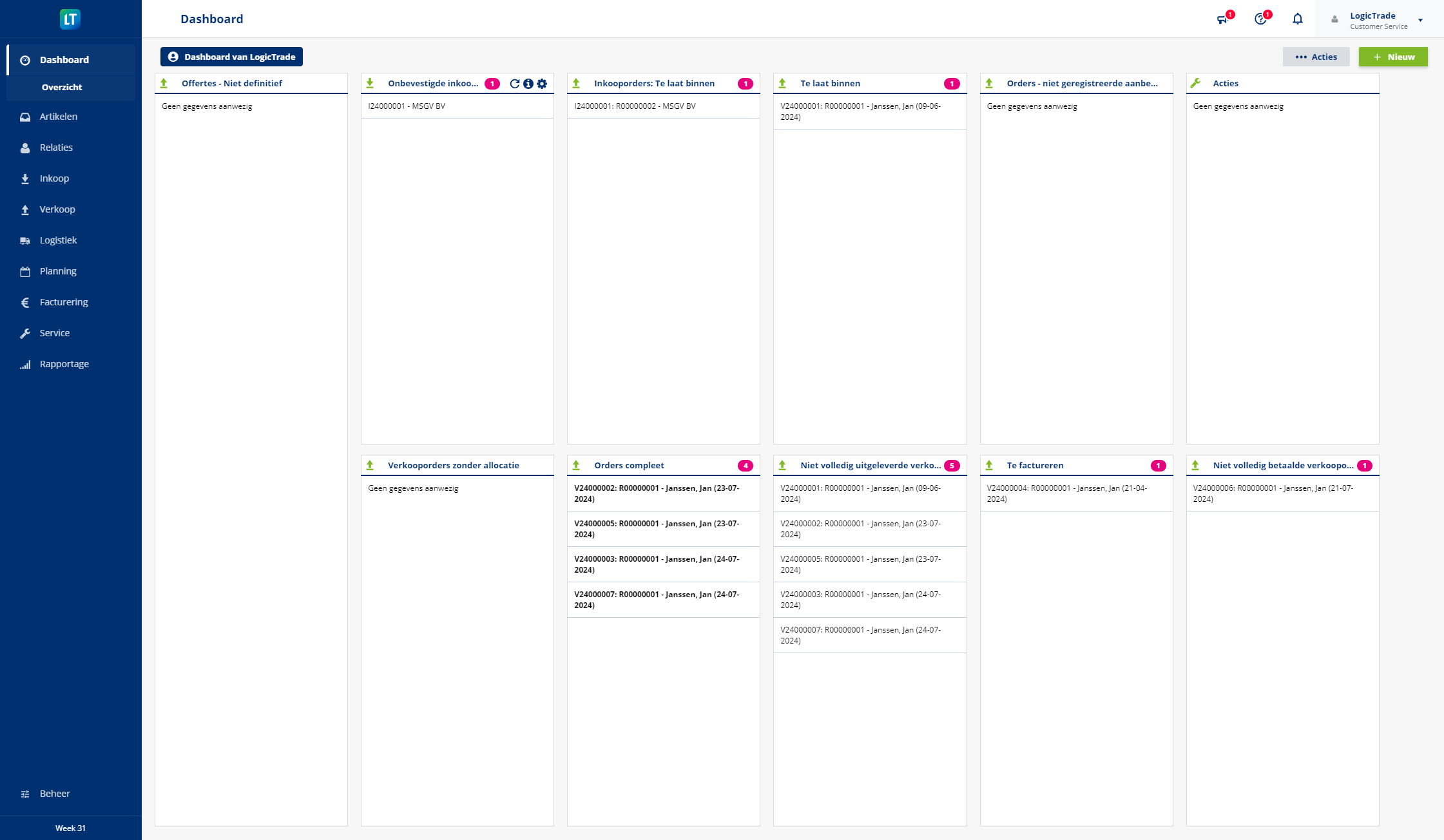This screenshot has height=840, width=1444.
Task: Click the settings gear icon on Onbevestigde inkoop
Action: coord(543,84)
